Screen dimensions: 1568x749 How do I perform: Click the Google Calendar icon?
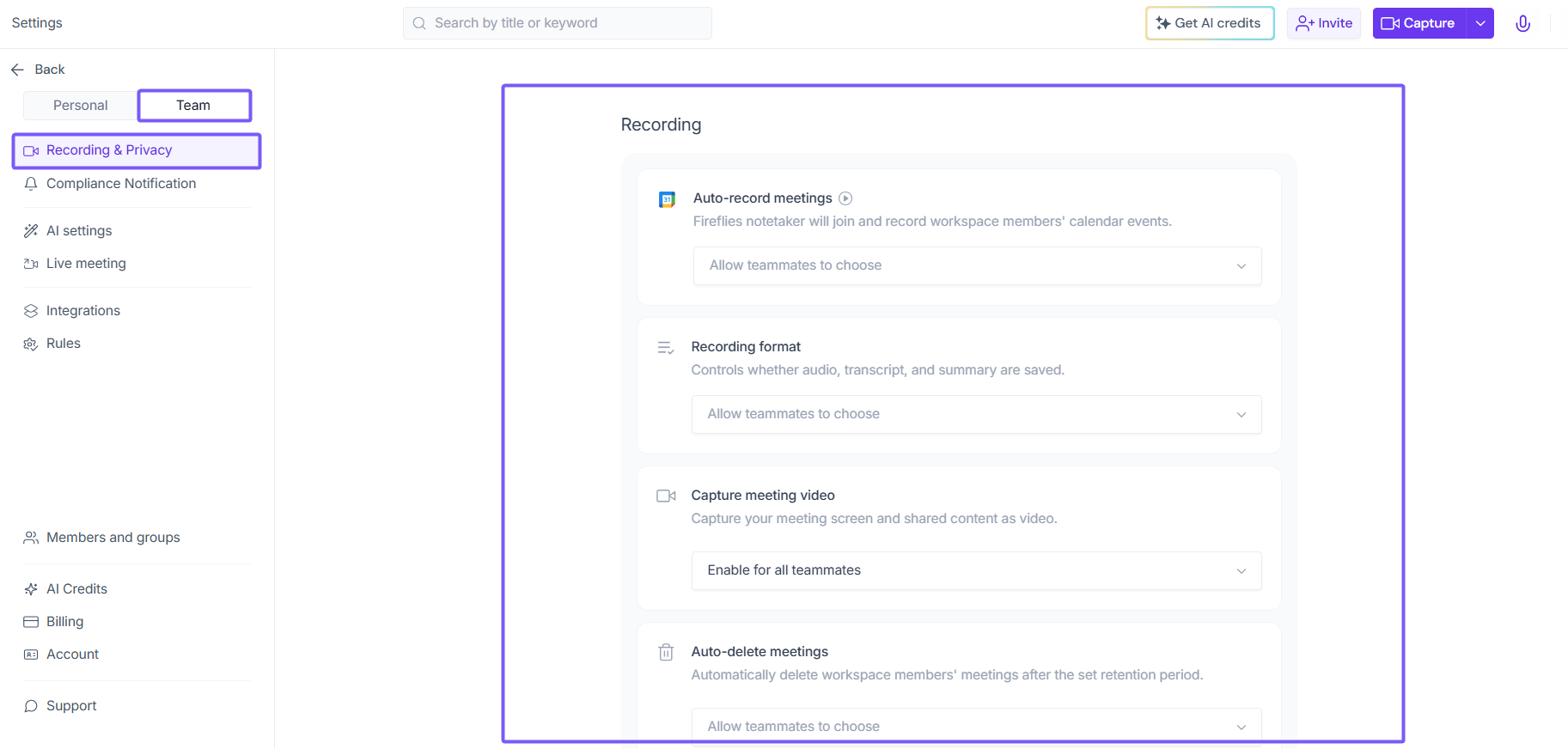667,199
